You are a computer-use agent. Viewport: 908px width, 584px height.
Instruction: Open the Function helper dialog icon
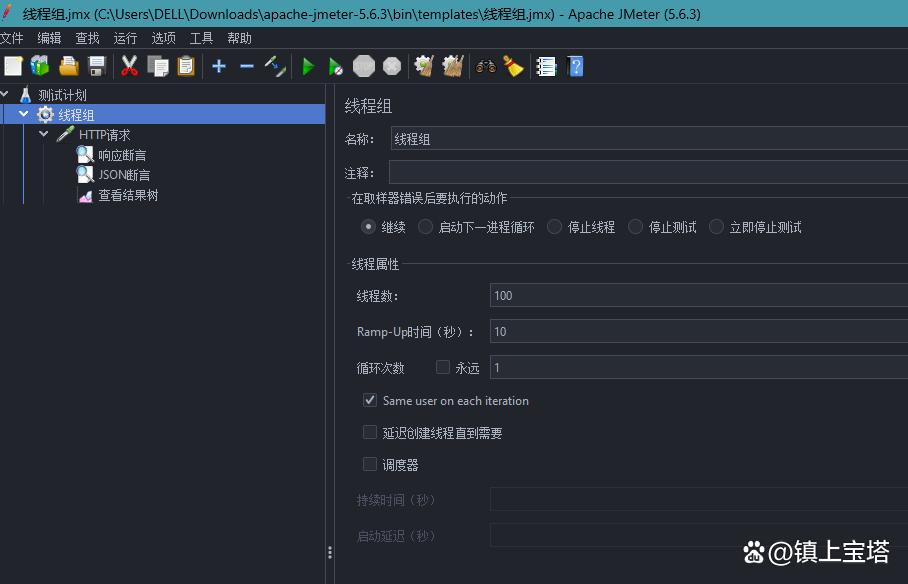(546, 67)
